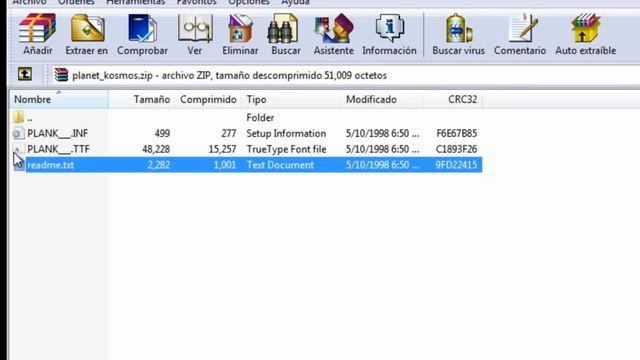Viewport: 640px width, 360px height.
Task: Go up one level with the arrow button
Action: click(x=24, y=74)
